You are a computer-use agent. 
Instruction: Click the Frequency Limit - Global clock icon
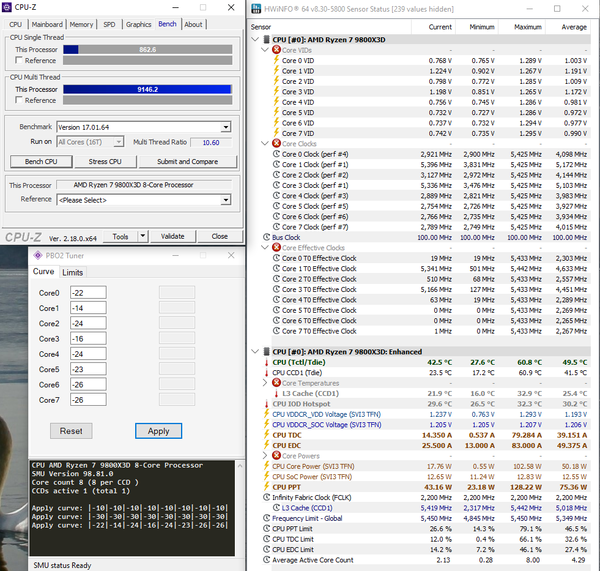tap(267, 518)
